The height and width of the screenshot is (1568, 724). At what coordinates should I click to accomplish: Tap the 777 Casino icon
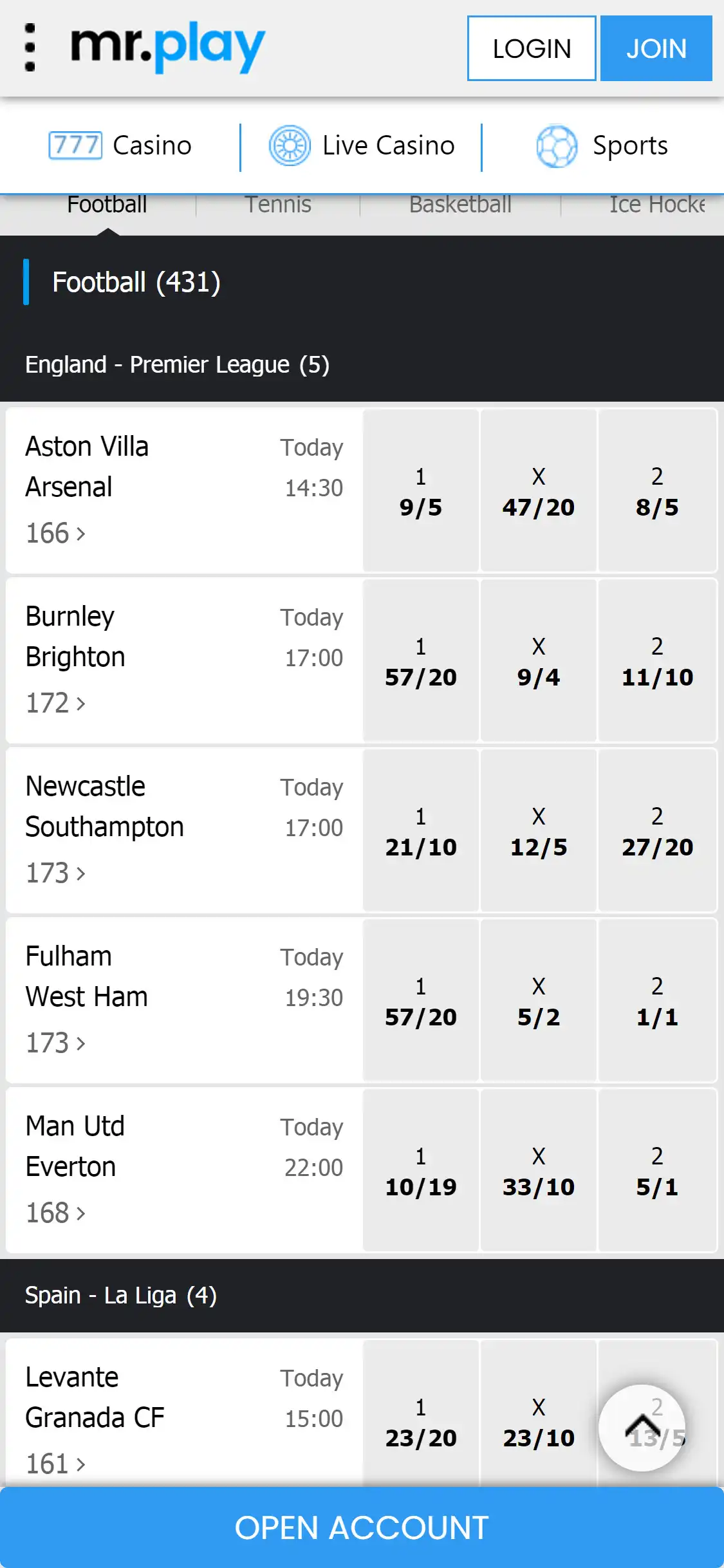tap(75, 145)
